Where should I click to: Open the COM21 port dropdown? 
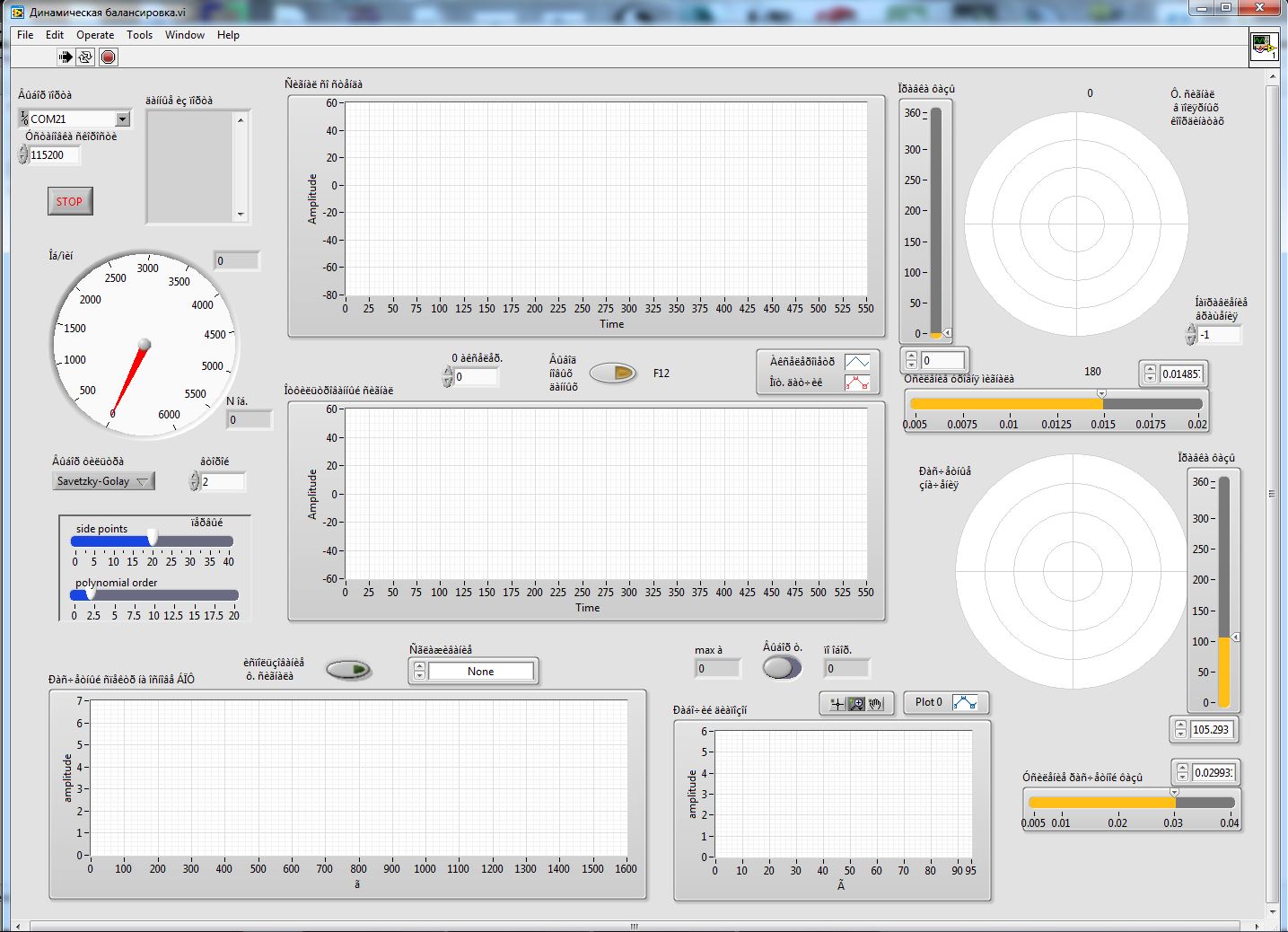coord(122,119)
